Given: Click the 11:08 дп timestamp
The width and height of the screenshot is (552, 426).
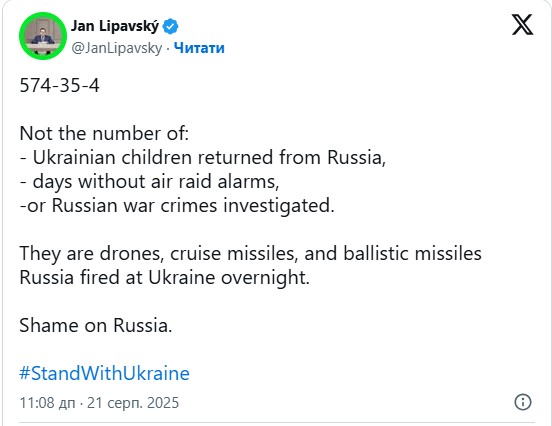Looking at the screenshot, I should coord(47,403).
